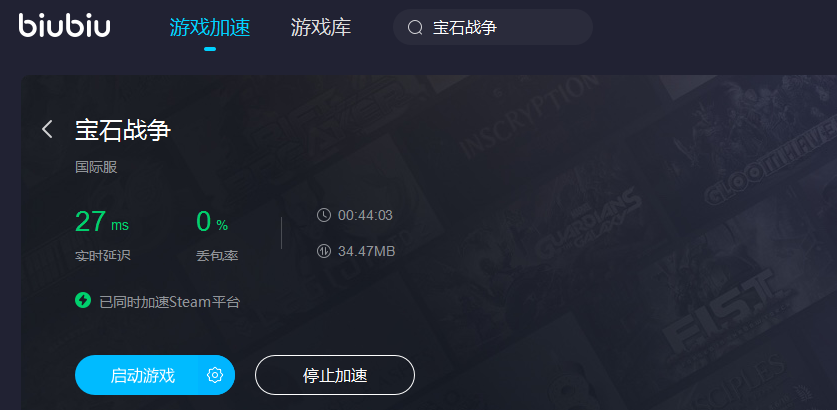837x410 pixels.
Task: Click the 停止加速 button
Action: click(335, 375)
